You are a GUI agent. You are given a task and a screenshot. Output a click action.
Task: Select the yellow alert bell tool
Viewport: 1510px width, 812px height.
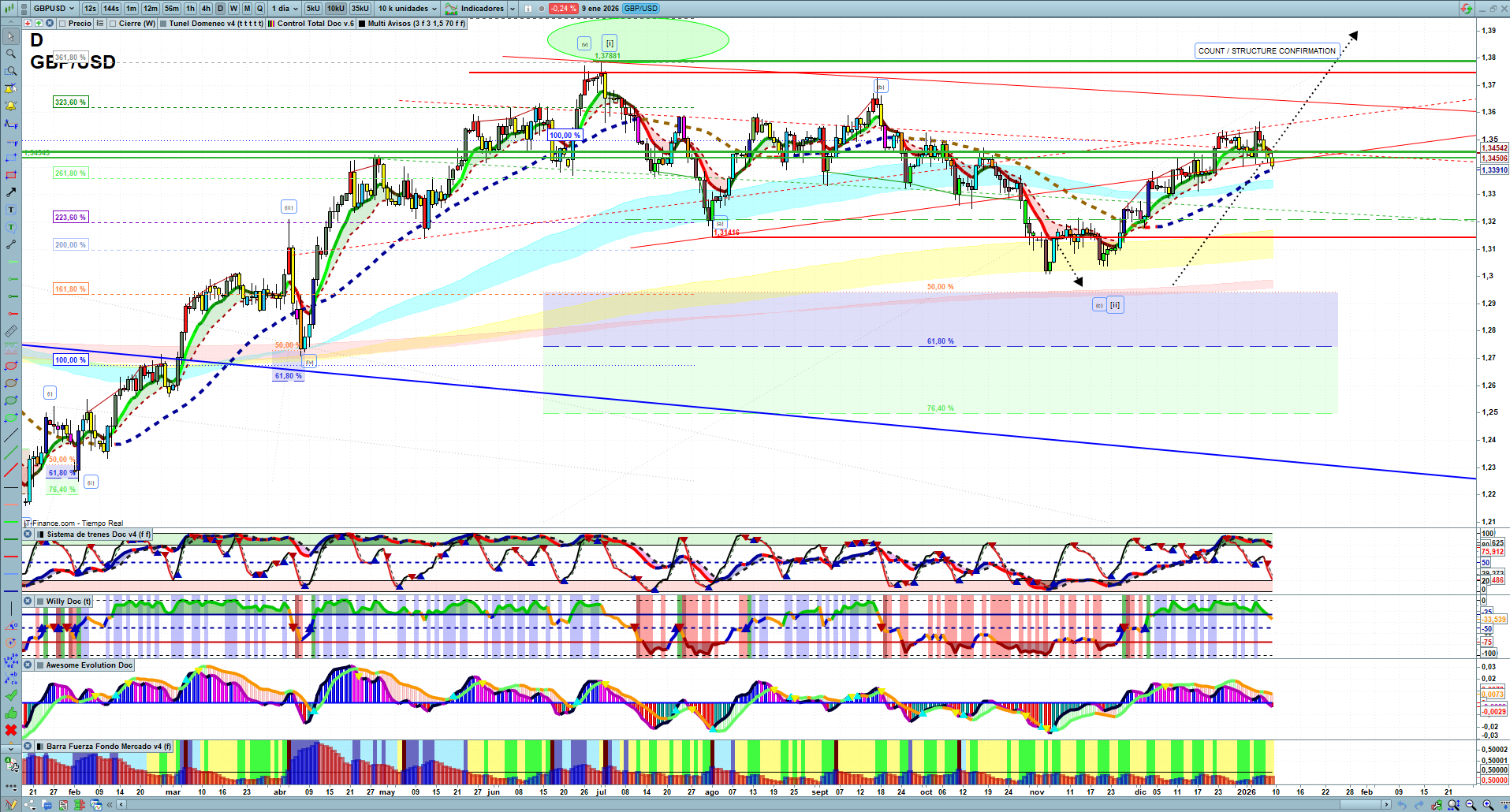[x=10, y=106]
